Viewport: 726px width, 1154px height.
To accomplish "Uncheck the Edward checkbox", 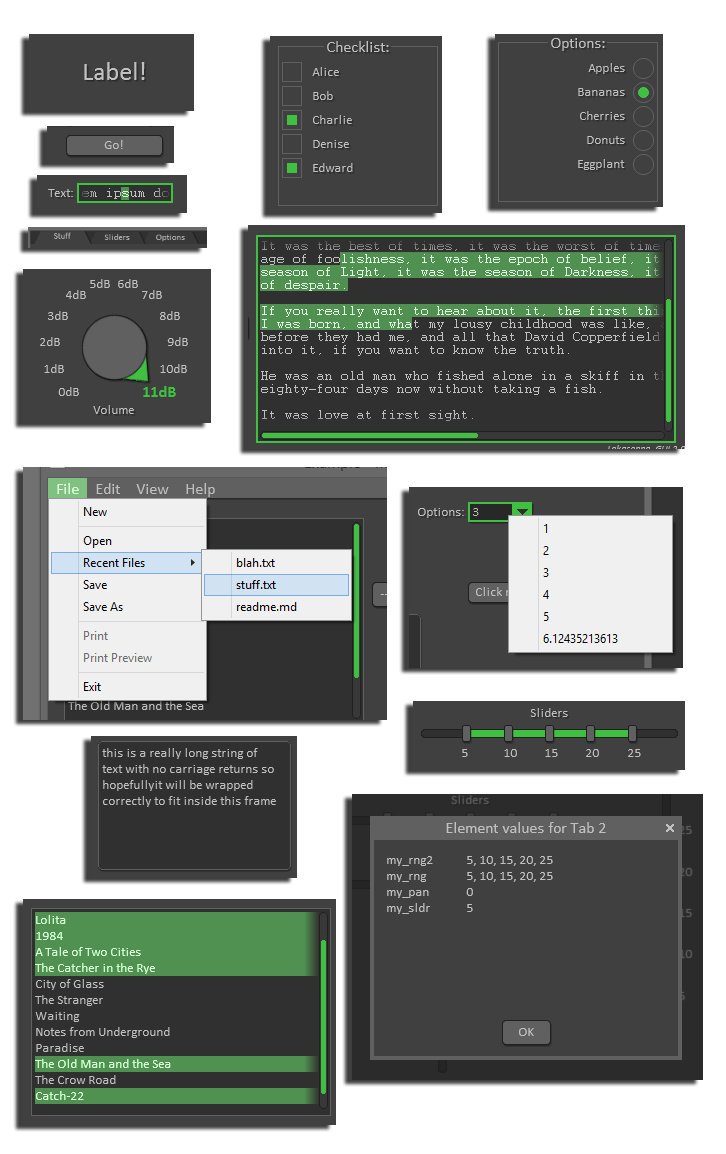I will pos(292,168).
